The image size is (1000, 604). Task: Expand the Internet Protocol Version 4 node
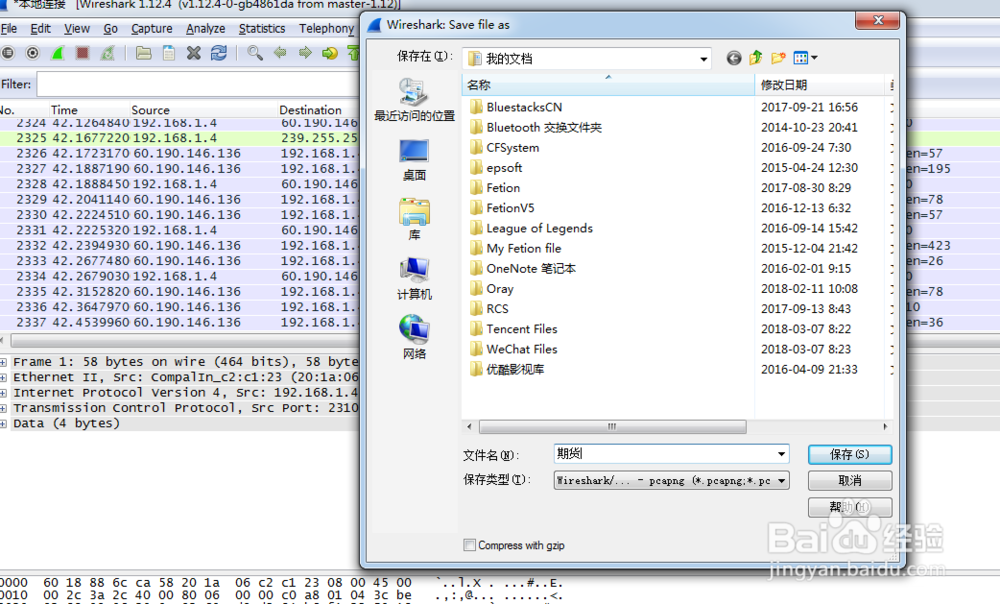click(4, 393)
